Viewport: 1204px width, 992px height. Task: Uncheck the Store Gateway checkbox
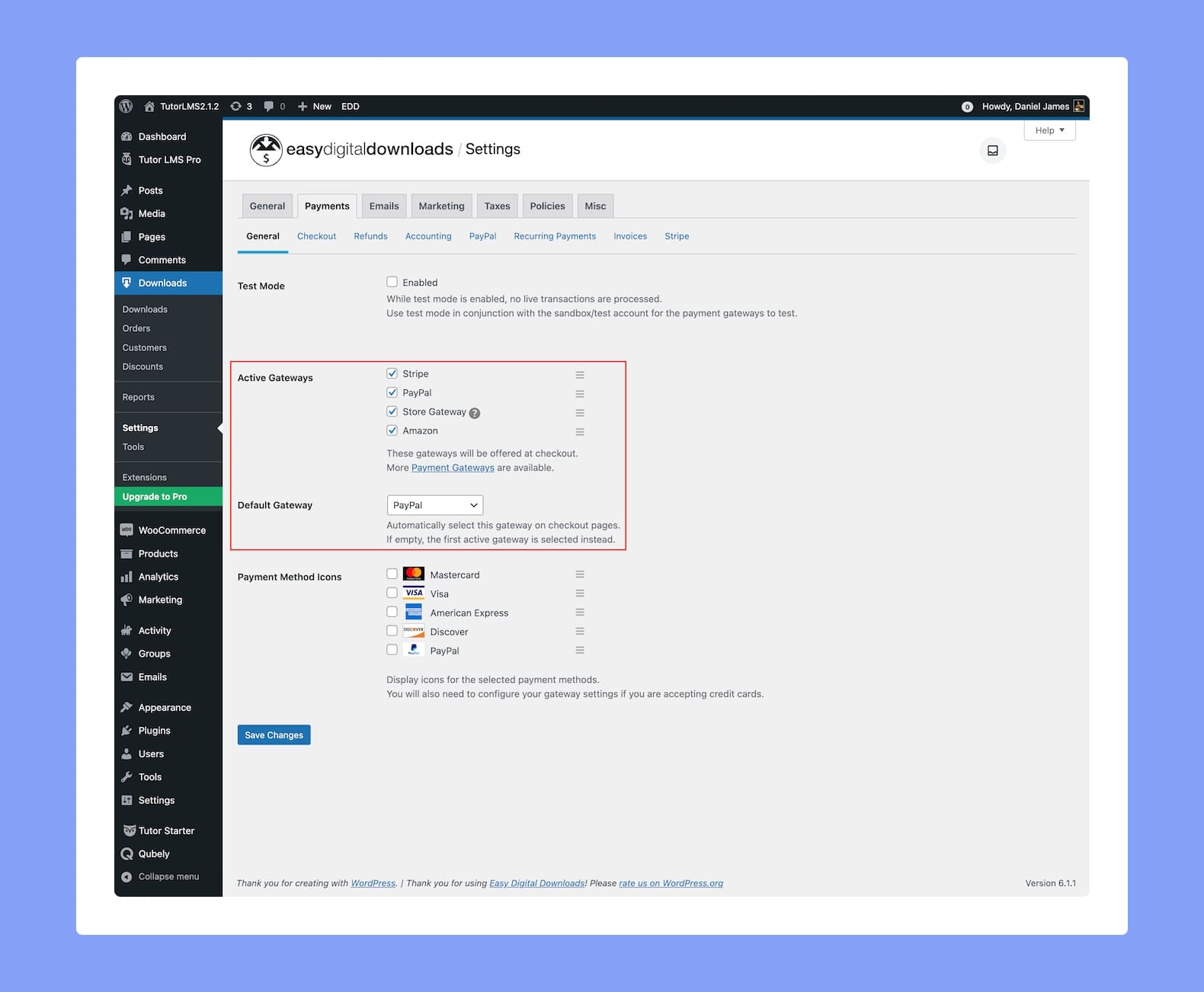click(x=392, y=411)
